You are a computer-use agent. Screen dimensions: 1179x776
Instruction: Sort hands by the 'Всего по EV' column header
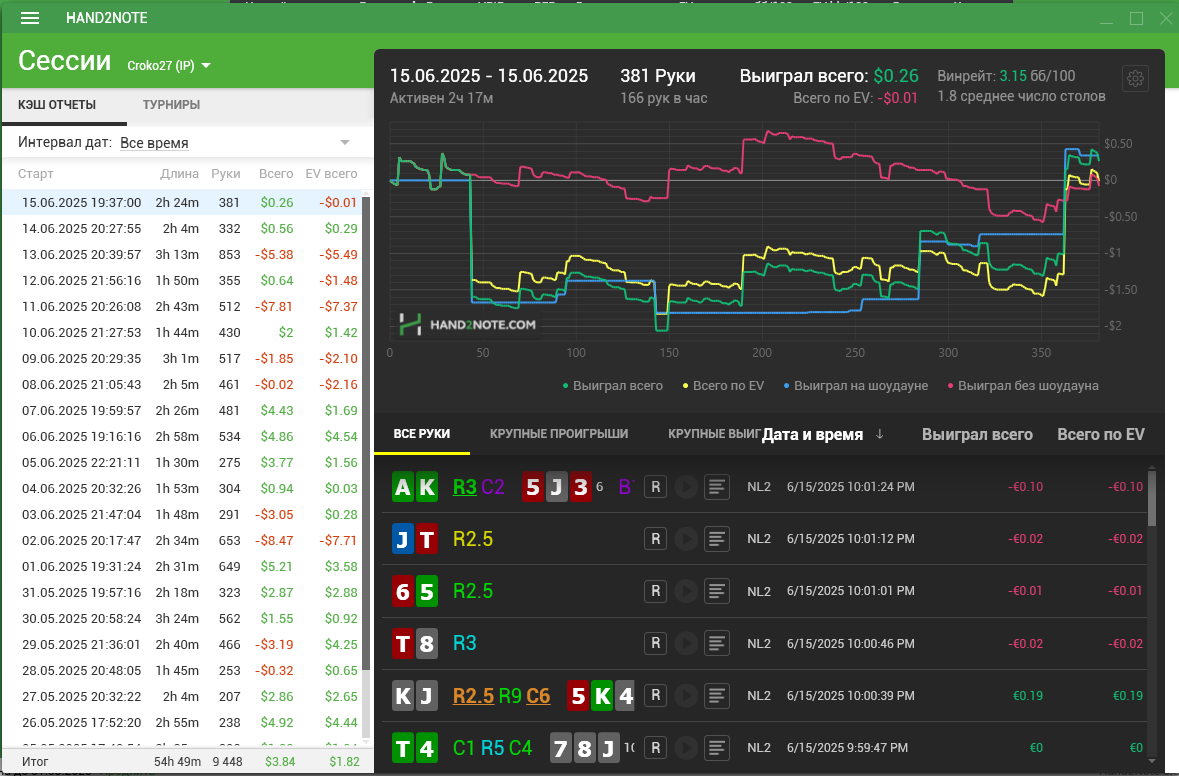coord(1101,435)
